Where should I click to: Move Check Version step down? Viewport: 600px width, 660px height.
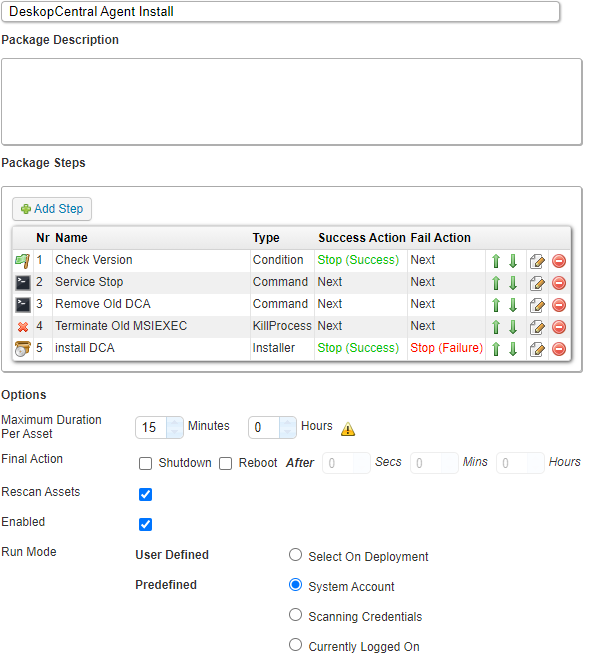pyautogui.click(x=513, y=261)
